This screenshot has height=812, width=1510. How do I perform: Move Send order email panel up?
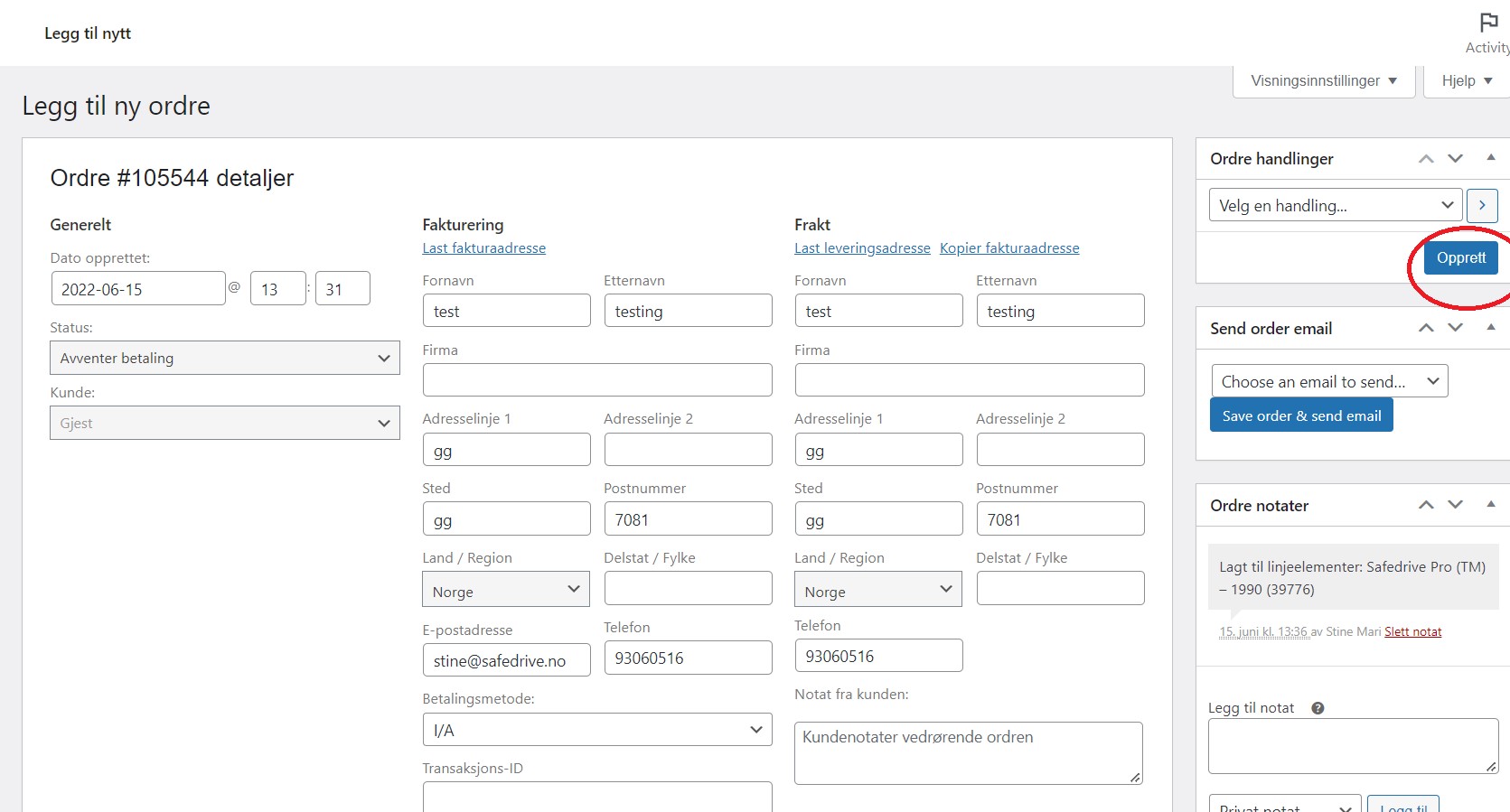pos(1426,328)
